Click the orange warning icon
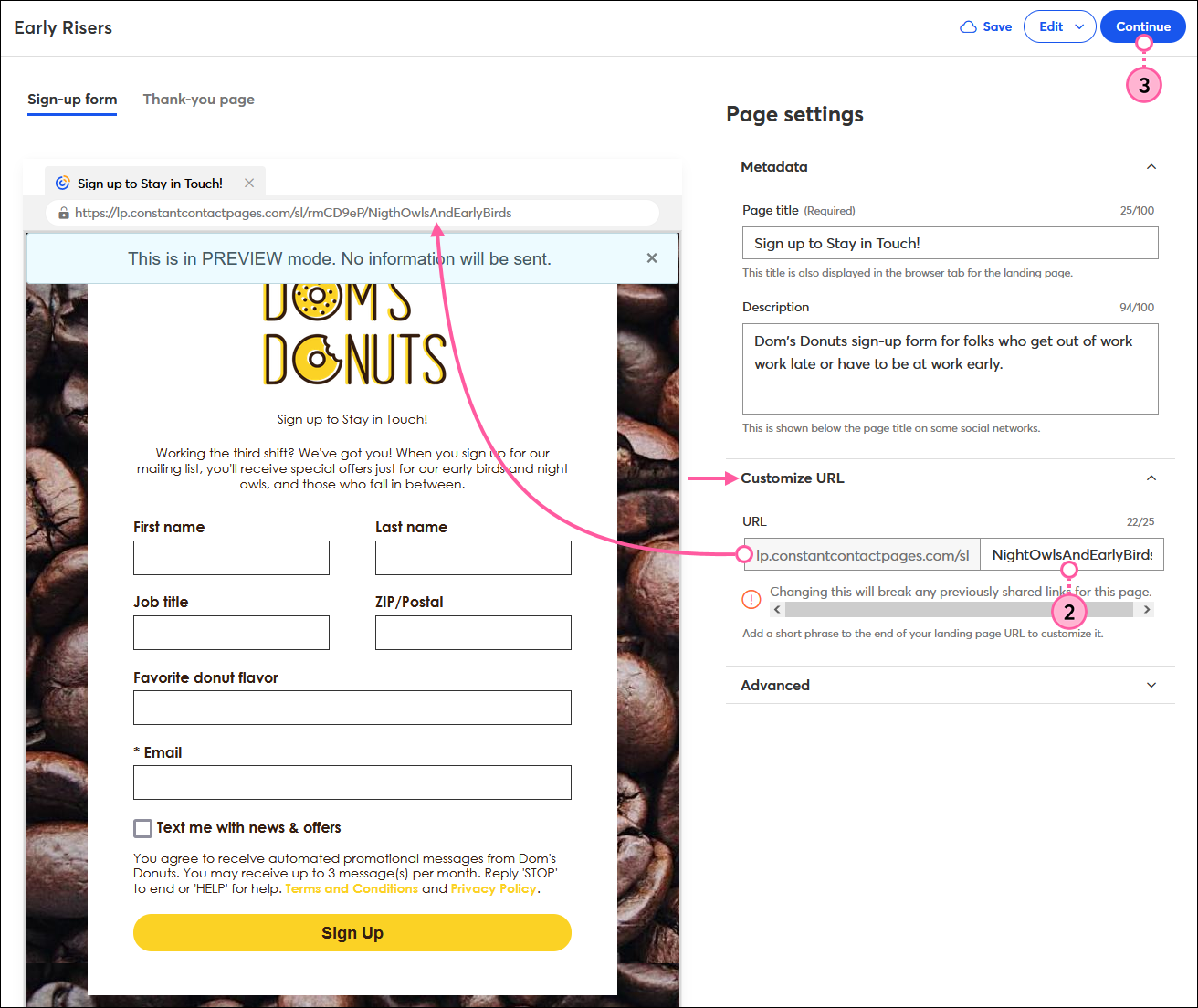The height and width of the screenshot is (1008, 1198). [751, 600]
